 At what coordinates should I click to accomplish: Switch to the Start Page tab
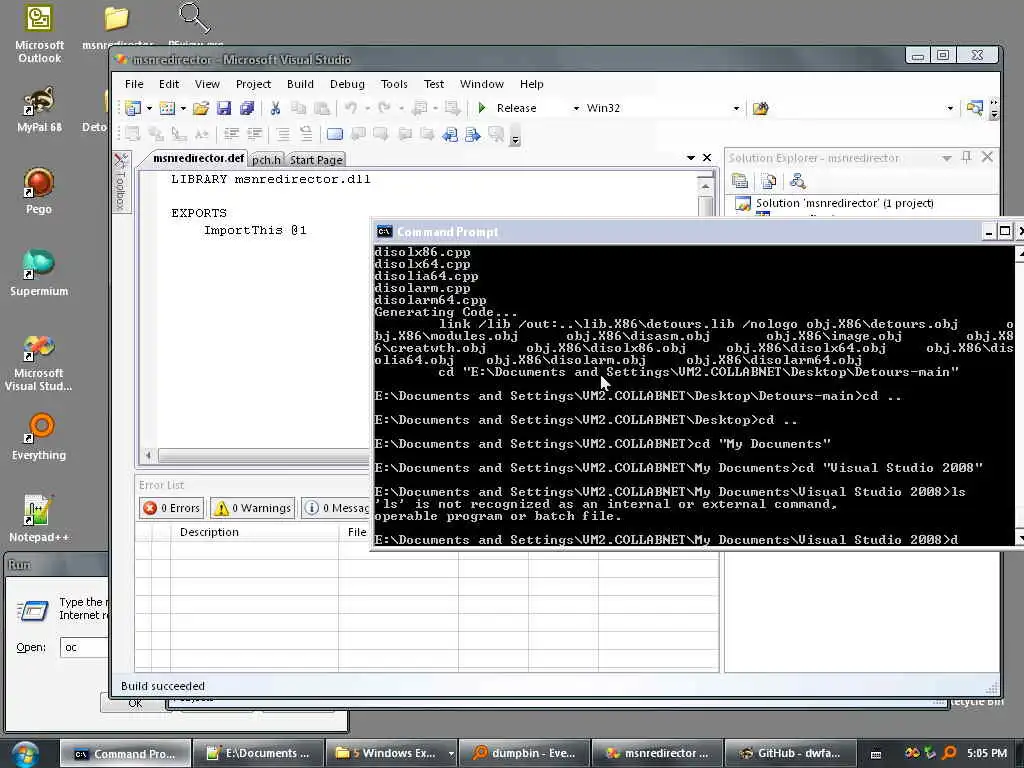click(x=316, y=160)
